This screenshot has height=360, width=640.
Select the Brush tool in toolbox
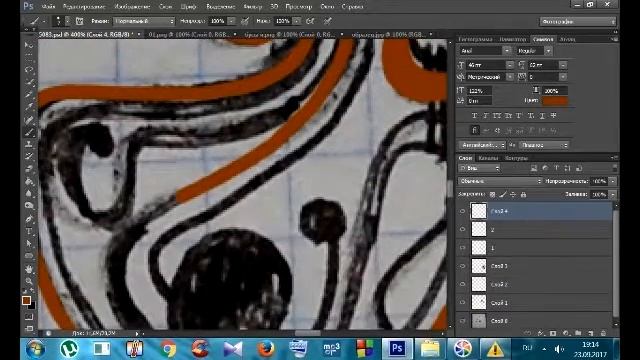pos(29,132)
